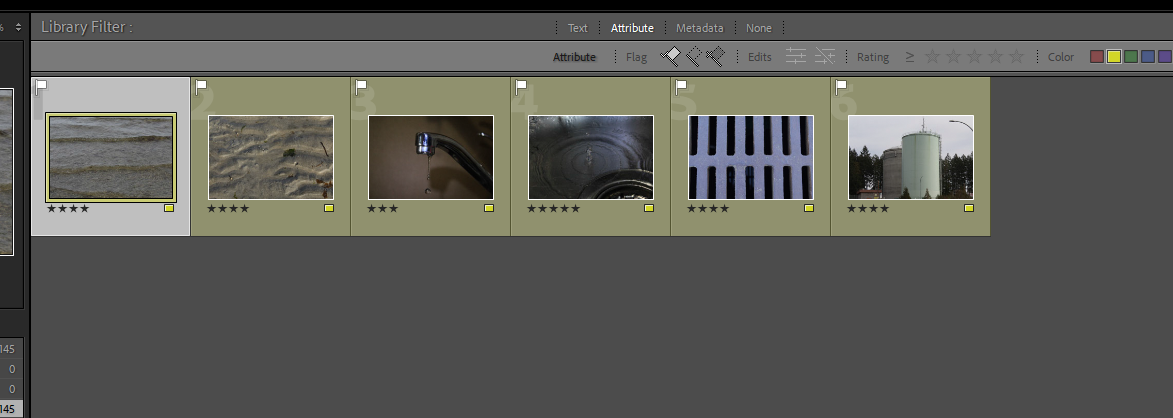
Task: Click the flag icon on the faucet photo
Action: 361,87
